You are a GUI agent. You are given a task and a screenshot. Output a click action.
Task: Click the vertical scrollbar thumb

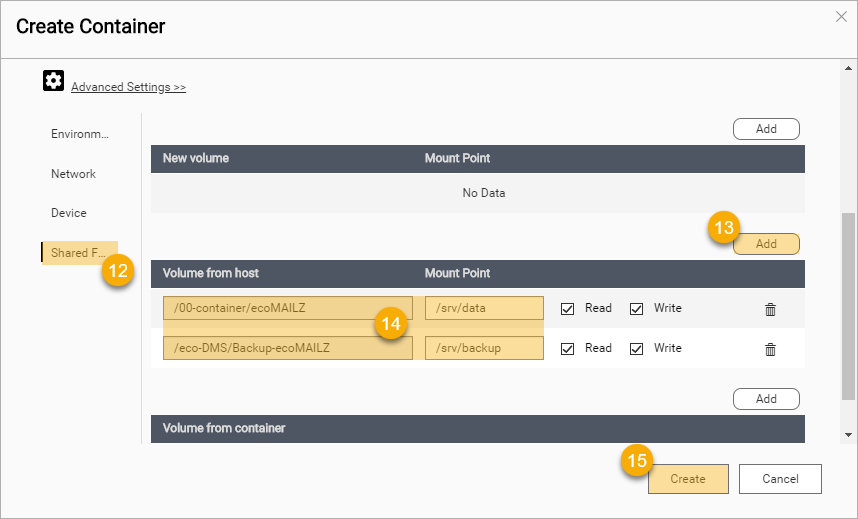point(848,307)
